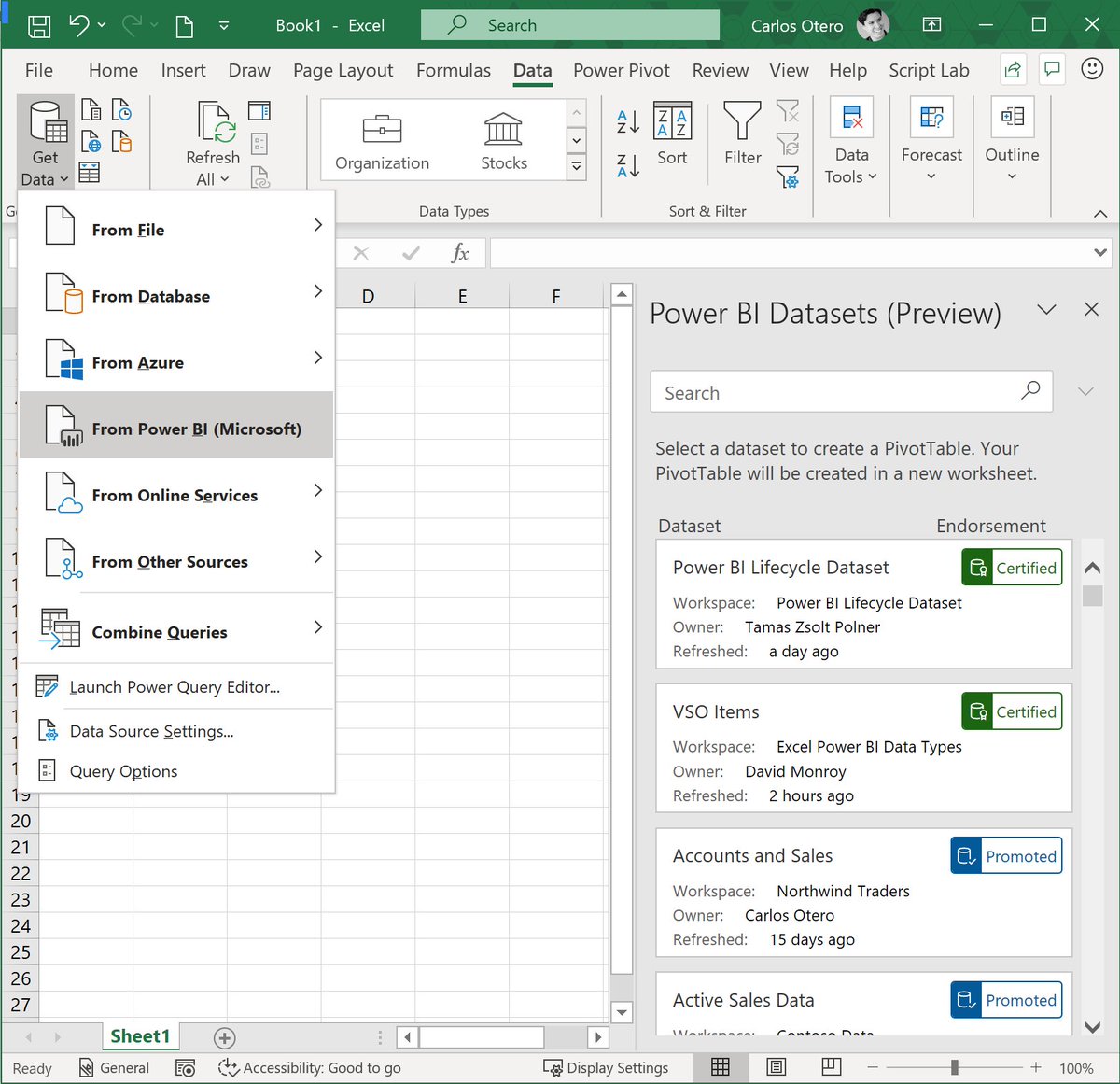Switch to Page Break Preview view
This screenshot has height=1084, width=1120.
coord(832,1066)
